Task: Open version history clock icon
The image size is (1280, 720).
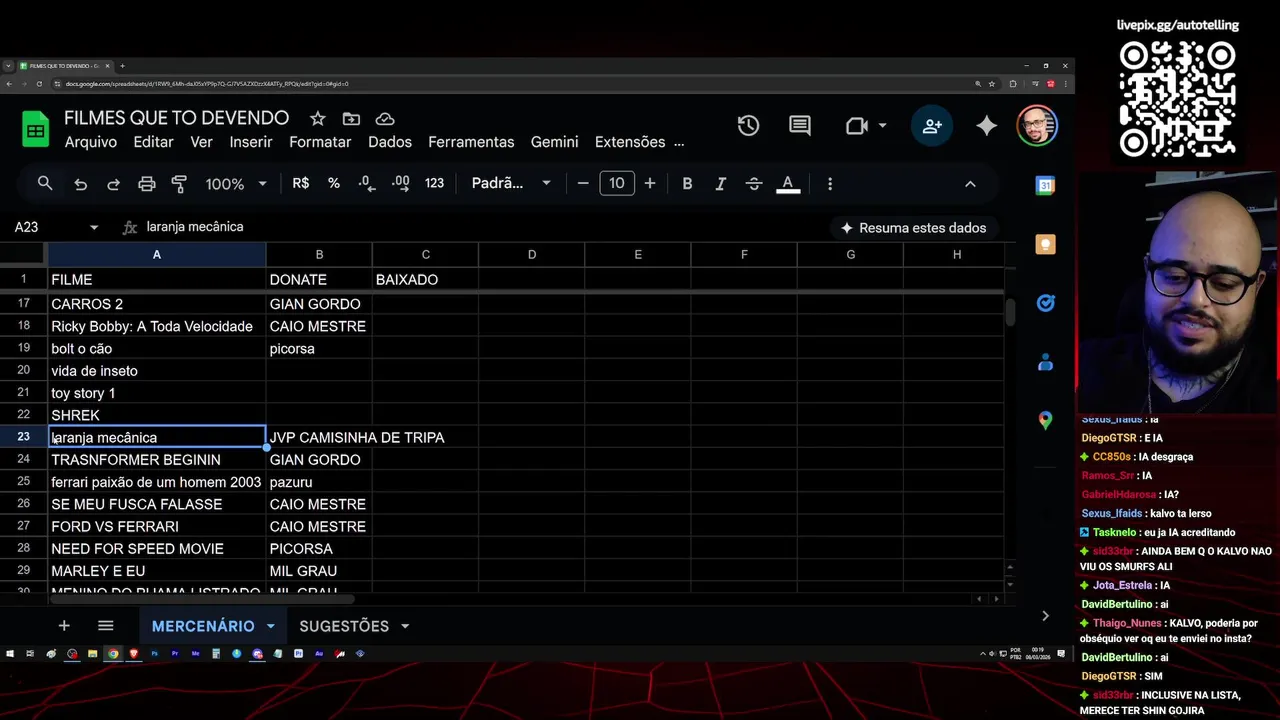Action: [748, 126]
